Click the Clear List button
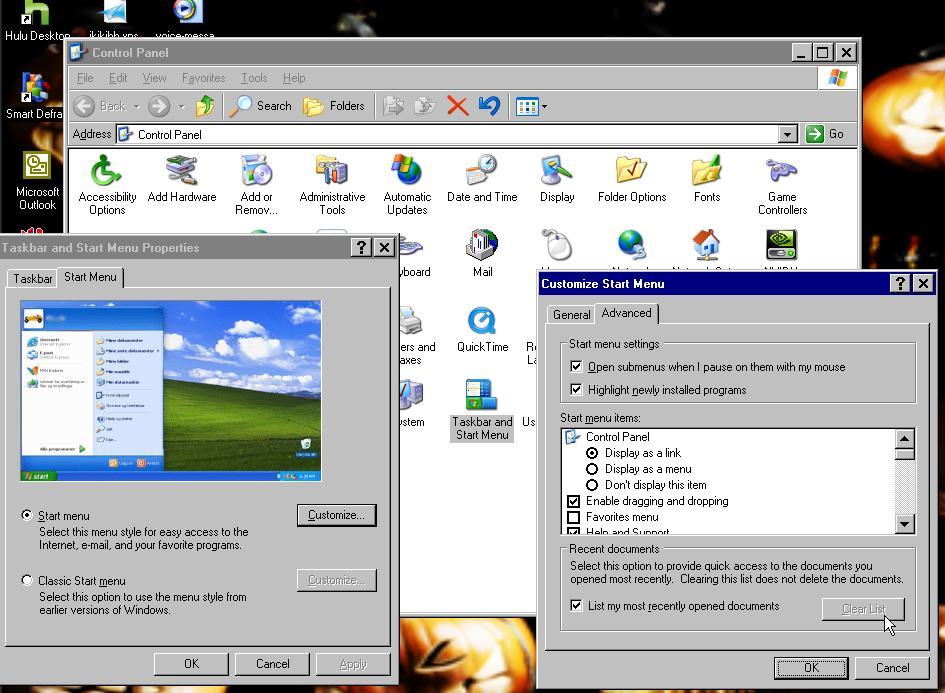945x693 pixels. tap(863, 609)
